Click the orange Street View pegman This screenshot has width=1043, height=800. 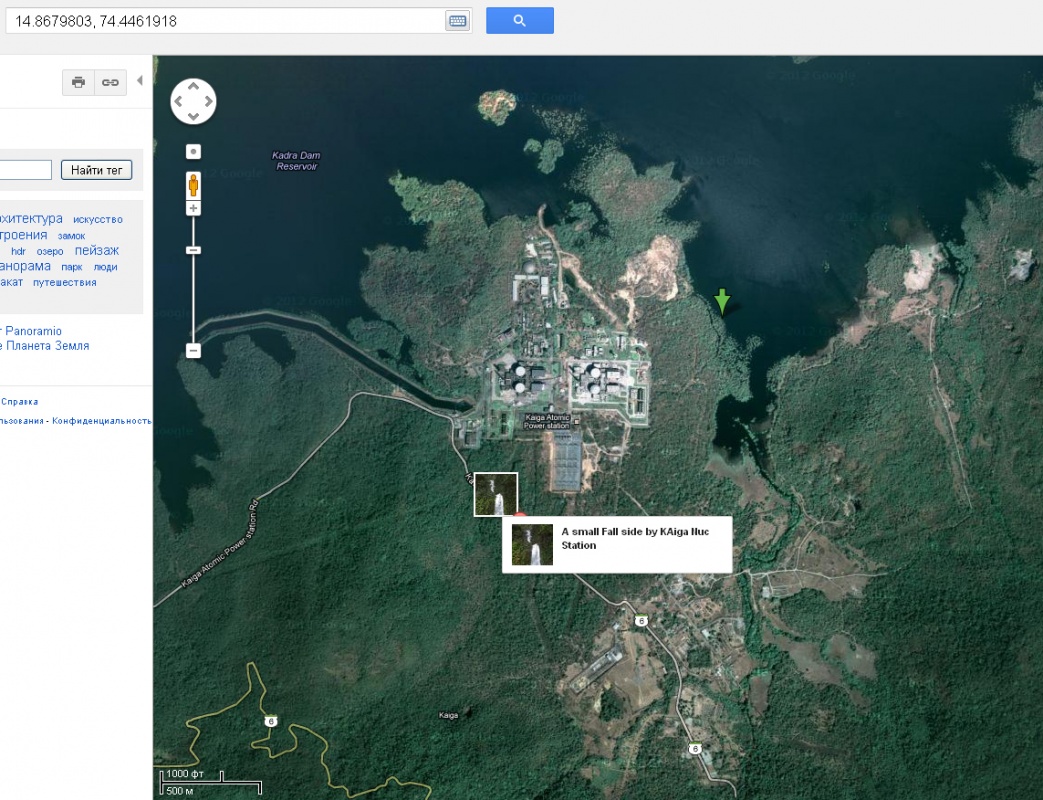point(193,185)
